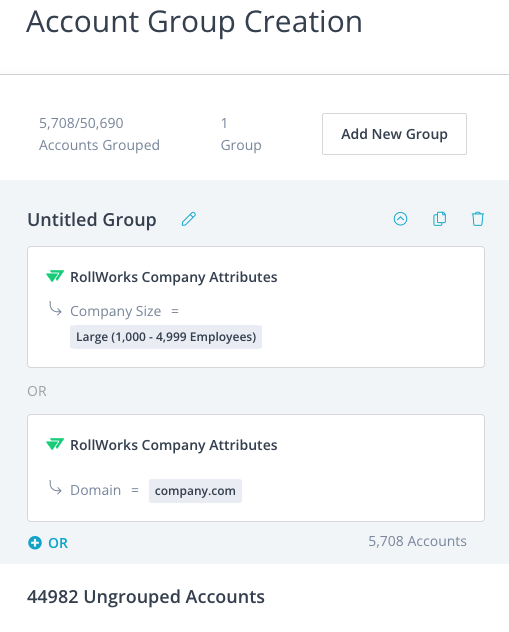Click the arrow icon beside Company Size
Screen dimensions: 509x632
55,309
